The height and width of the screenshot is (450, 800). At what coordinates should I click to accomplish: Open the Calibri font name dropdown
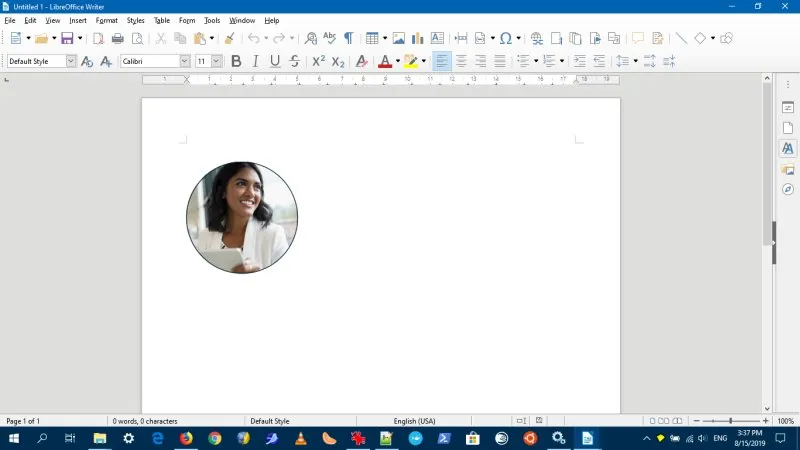[185, 61]
